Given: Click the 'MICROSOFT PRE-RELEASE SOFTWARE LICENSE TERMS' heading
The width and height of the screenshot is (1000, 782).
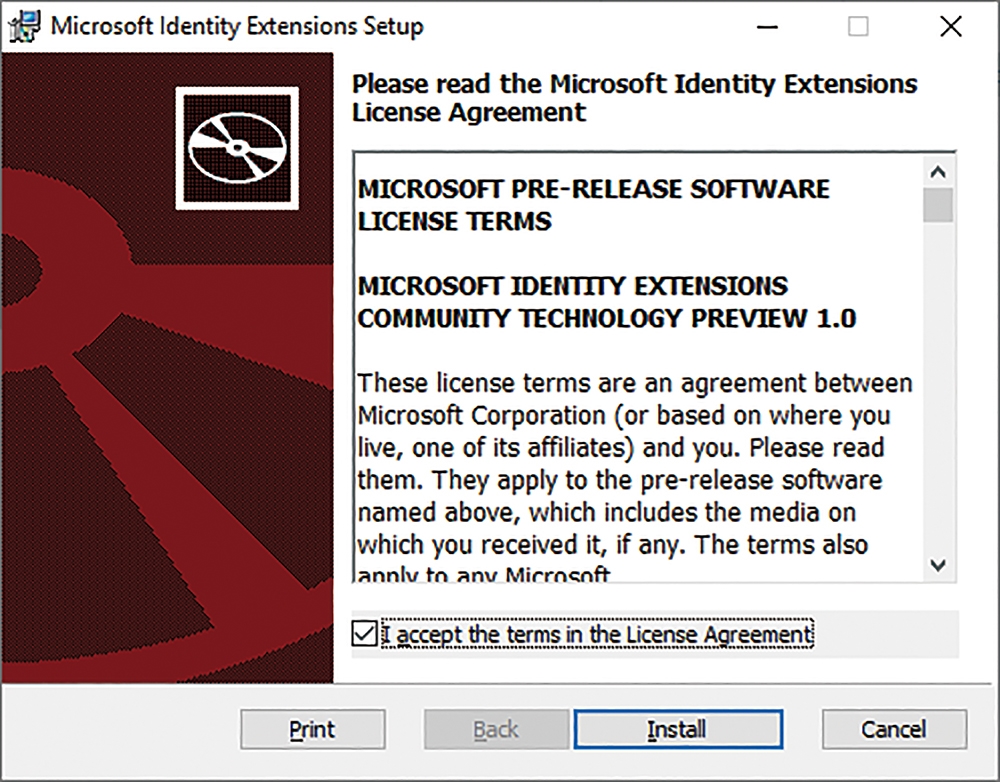Looking at the screenshot, I should pyautogui.click(x=594, y=205).
